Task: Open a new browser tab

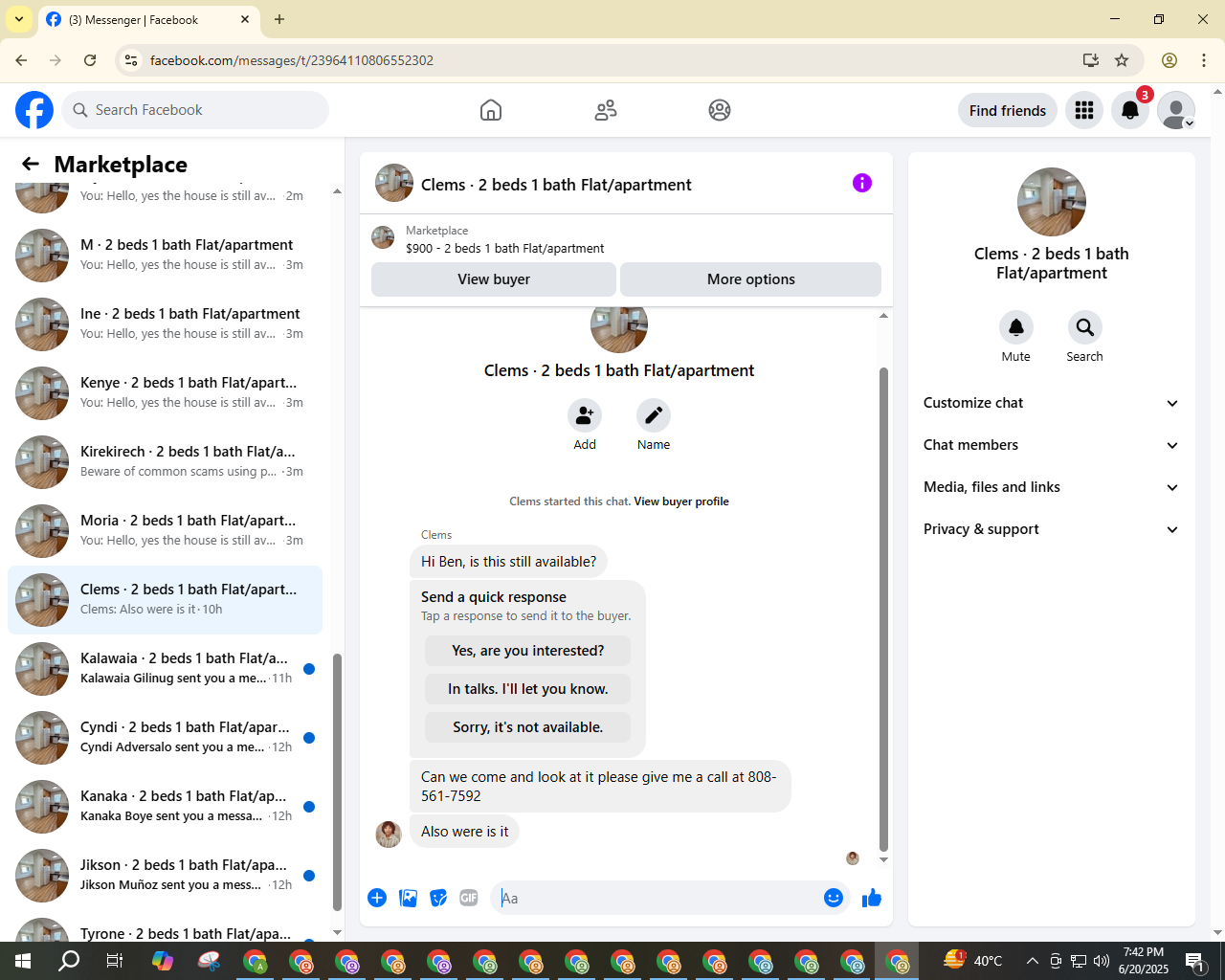Action: click(x=279, y=19)
